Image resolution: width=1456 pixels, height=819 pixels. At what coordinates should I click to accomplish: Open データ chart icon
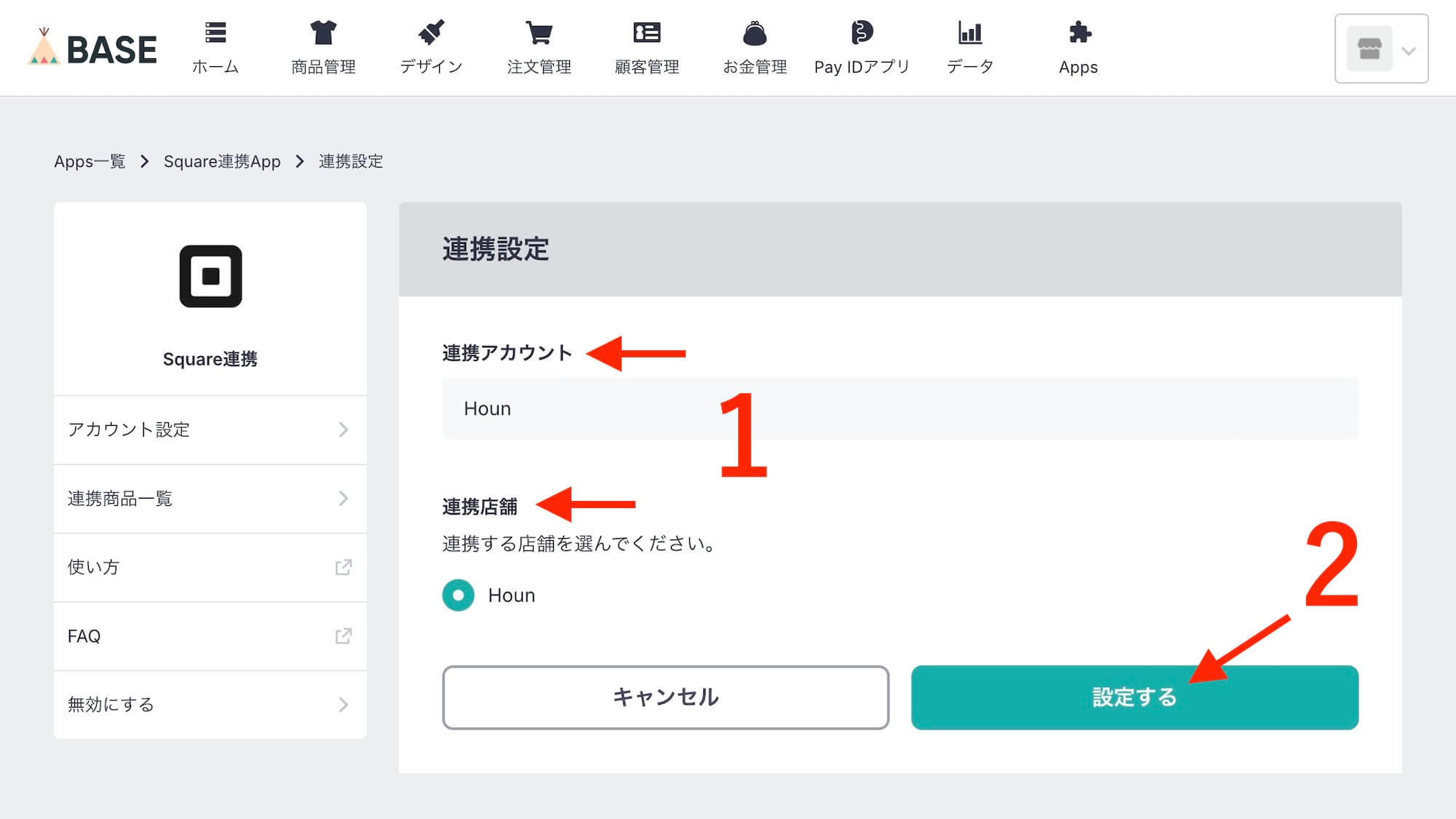click(970, 33)
